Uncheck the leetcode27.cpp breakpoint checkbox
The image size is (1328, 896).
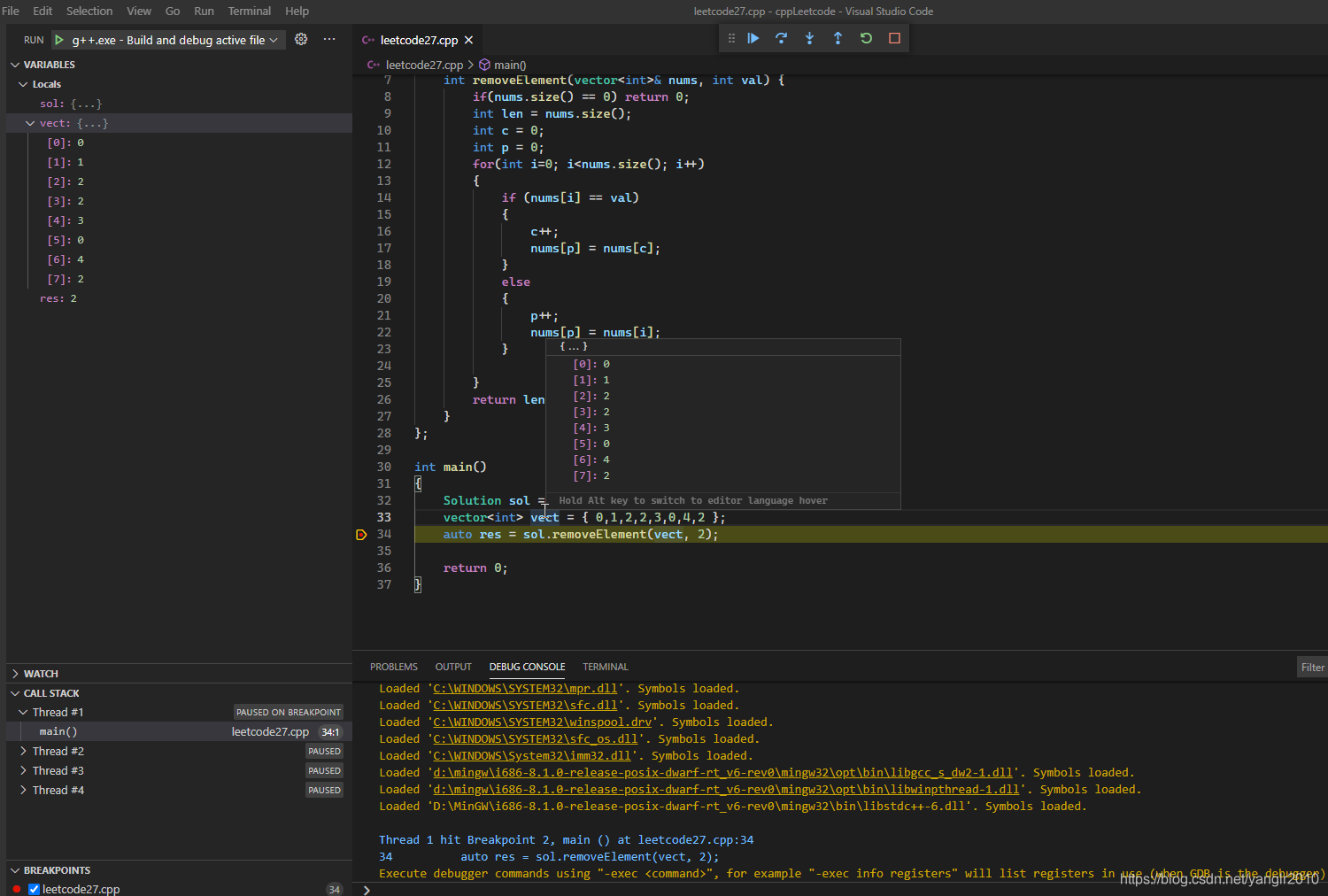coord(34,889)
